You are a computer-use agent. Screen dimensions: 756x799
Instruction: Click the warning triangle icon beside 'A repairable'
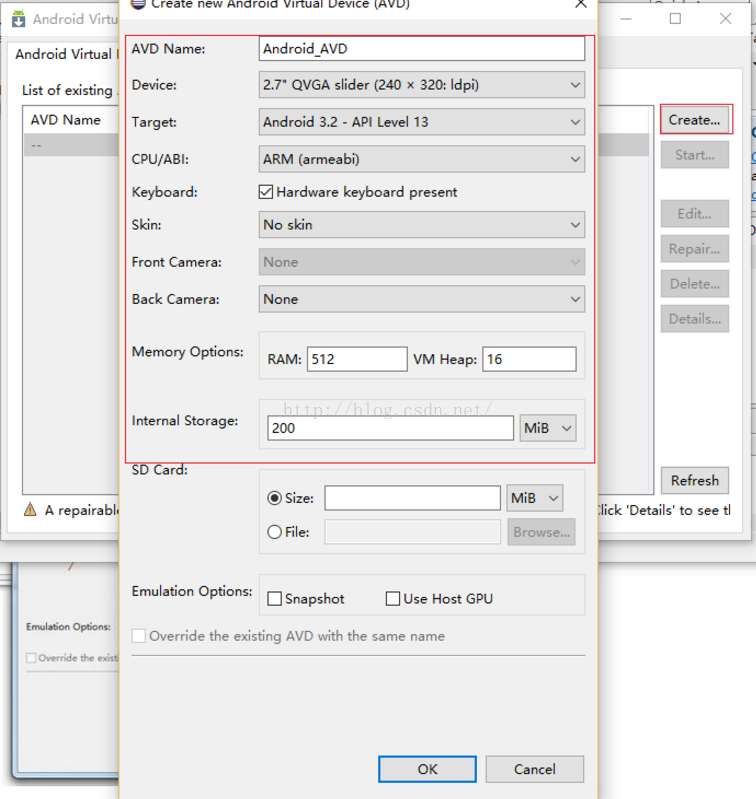click(x=30, y=509)
